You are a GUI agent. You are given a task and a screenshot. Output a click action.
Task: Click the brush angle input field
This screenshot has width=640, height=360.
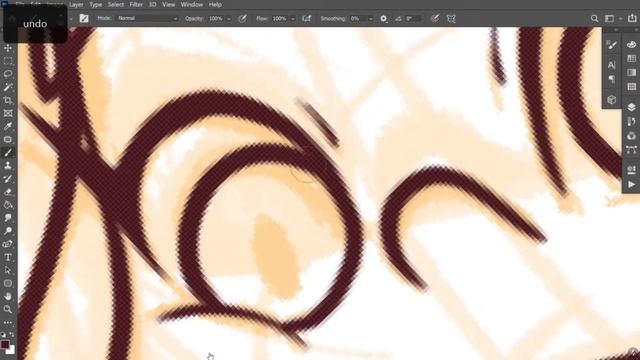pyautogui.click(x=413, y=18)
